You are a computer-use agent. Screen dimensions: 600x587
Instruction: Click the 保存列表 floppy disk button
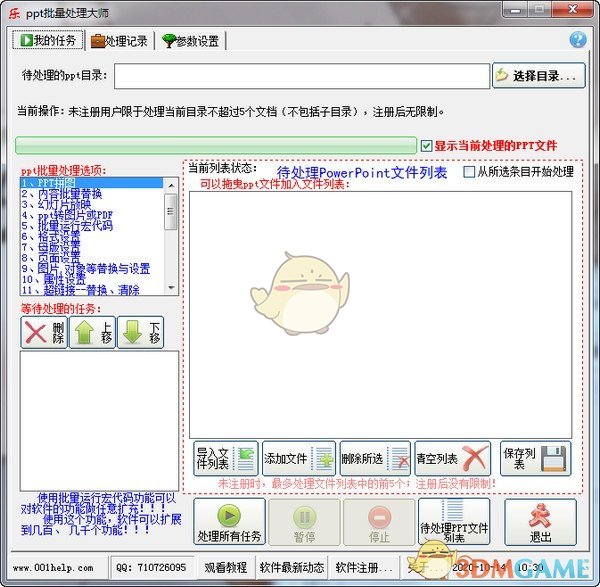click(536, 458)
